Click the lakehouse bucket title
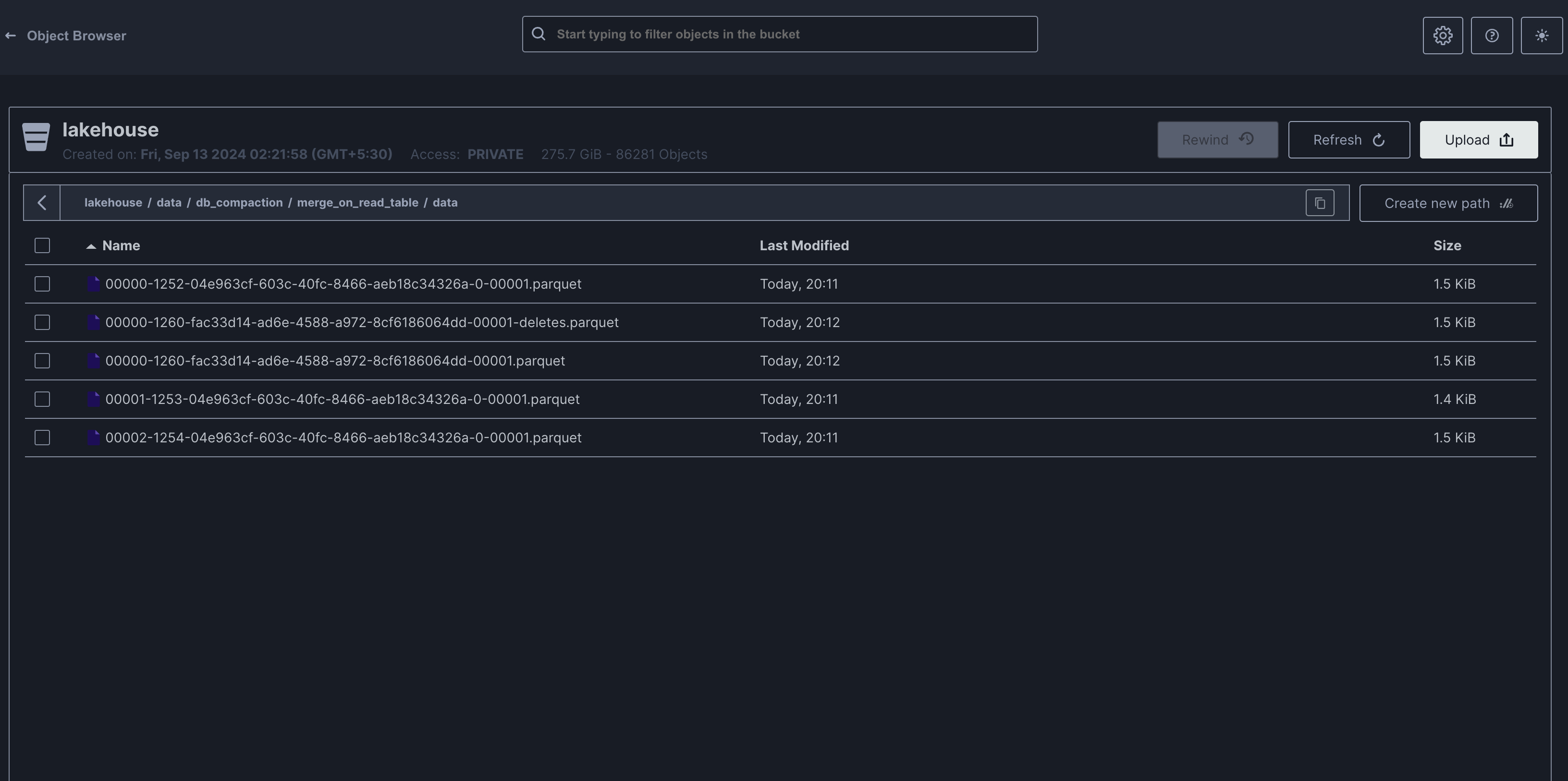 (110, 130)
